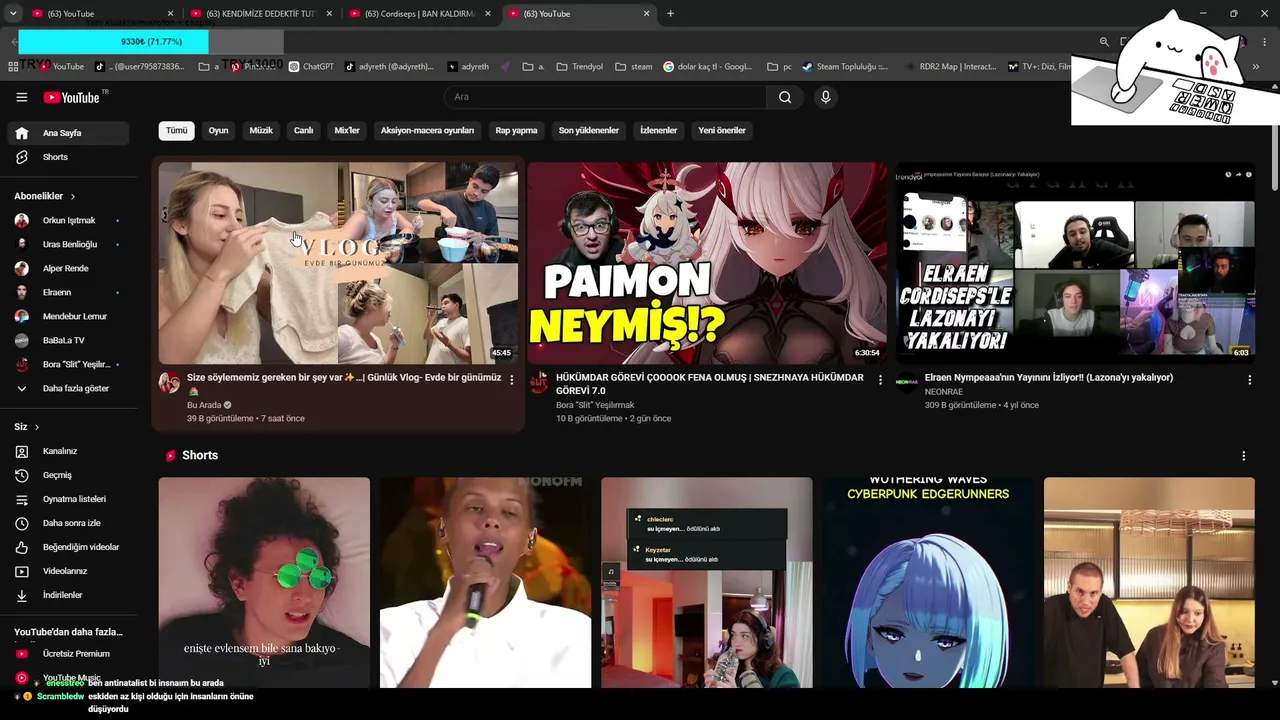The height and width of the screenshot is (720, 1280).
Task: Select the Mix'ler filter chip
Action: [347, 131]
